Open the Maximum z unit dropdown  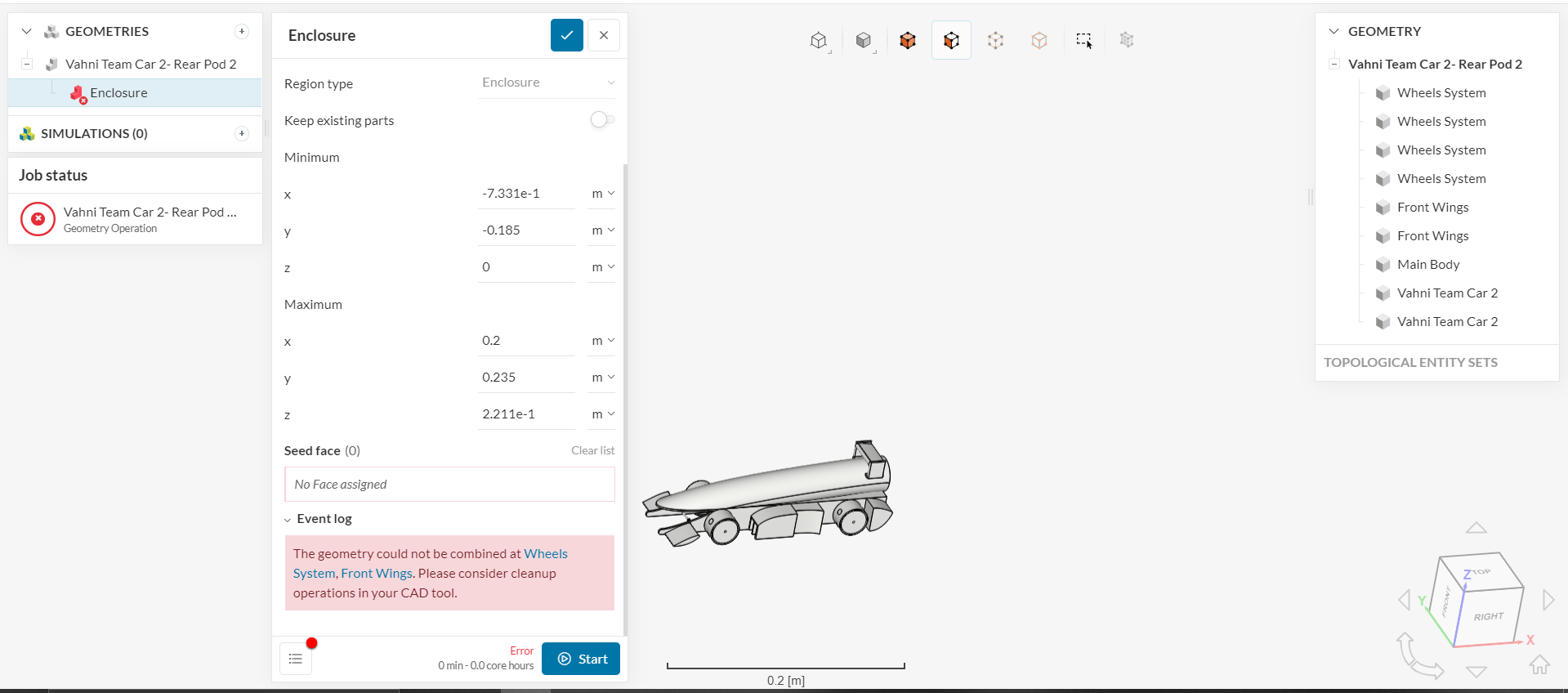pos(603,414)
